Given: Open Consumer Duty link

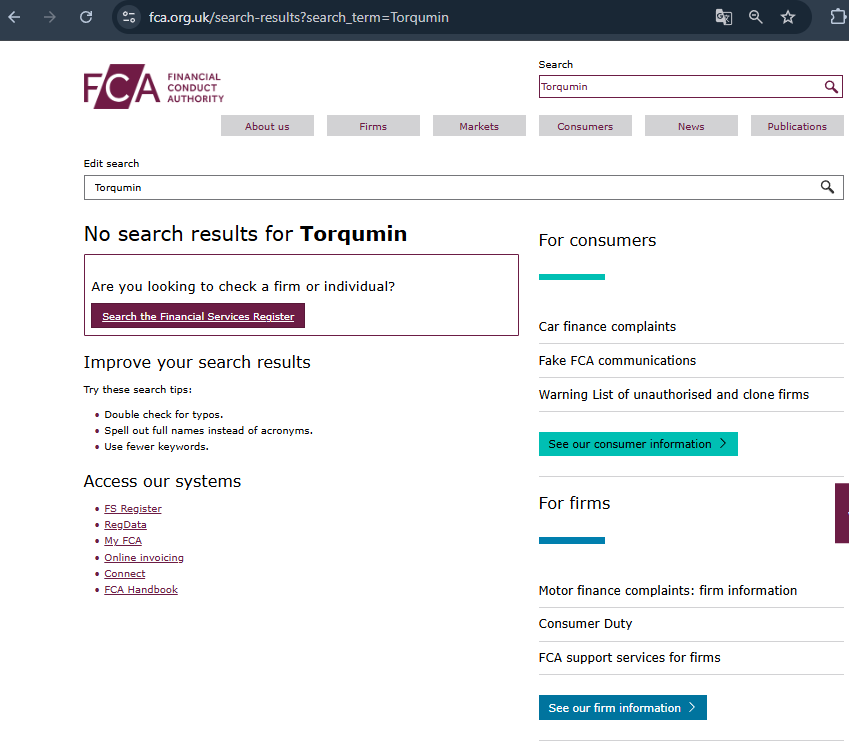Looking at the screenshot, I should tap(585, 624).
